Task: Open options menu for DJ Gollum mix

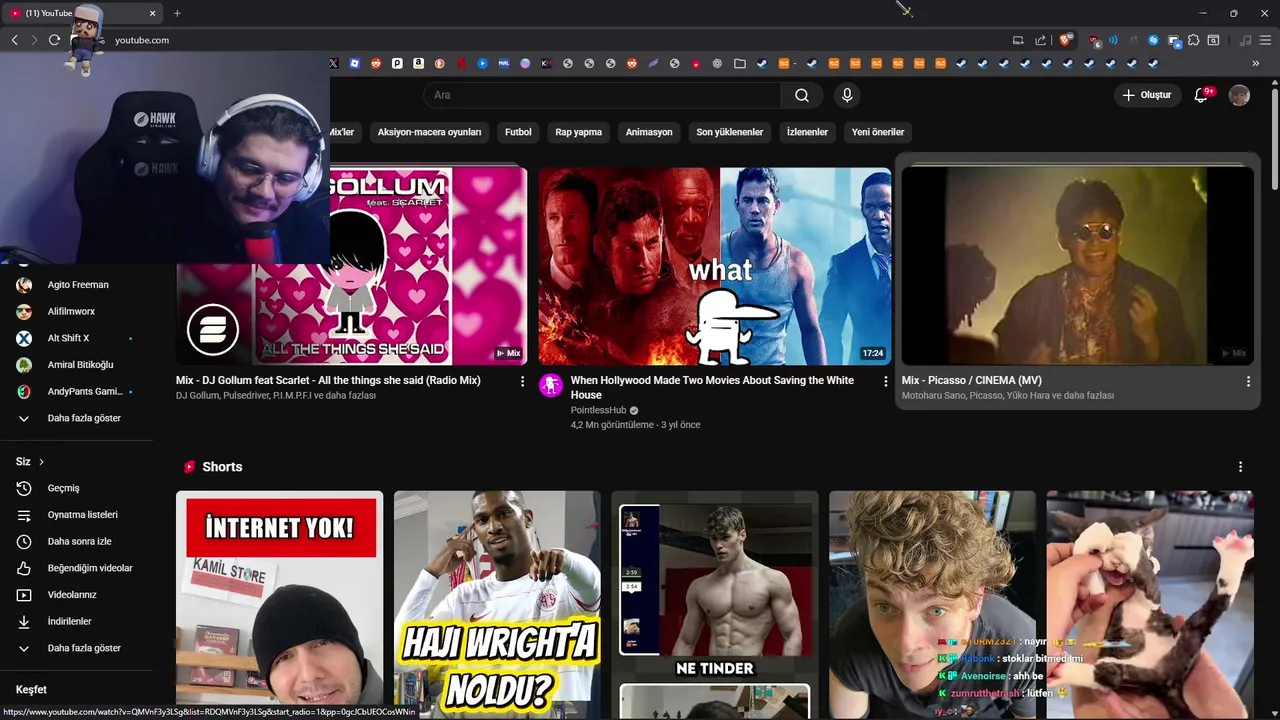Action: (522, 381)
